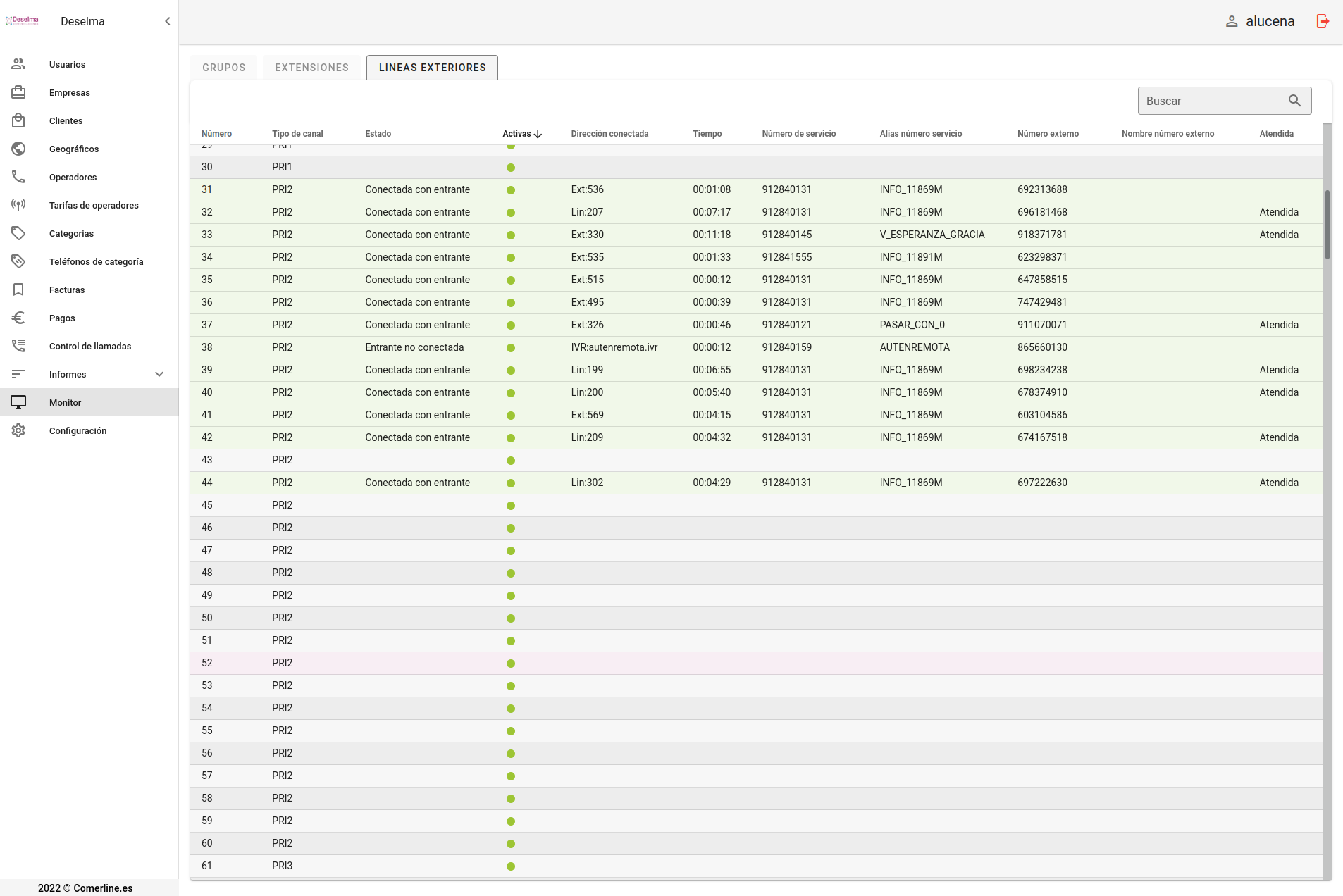Click the Clientes bag icon
The image size is (1343, 896).
[18, 120]
